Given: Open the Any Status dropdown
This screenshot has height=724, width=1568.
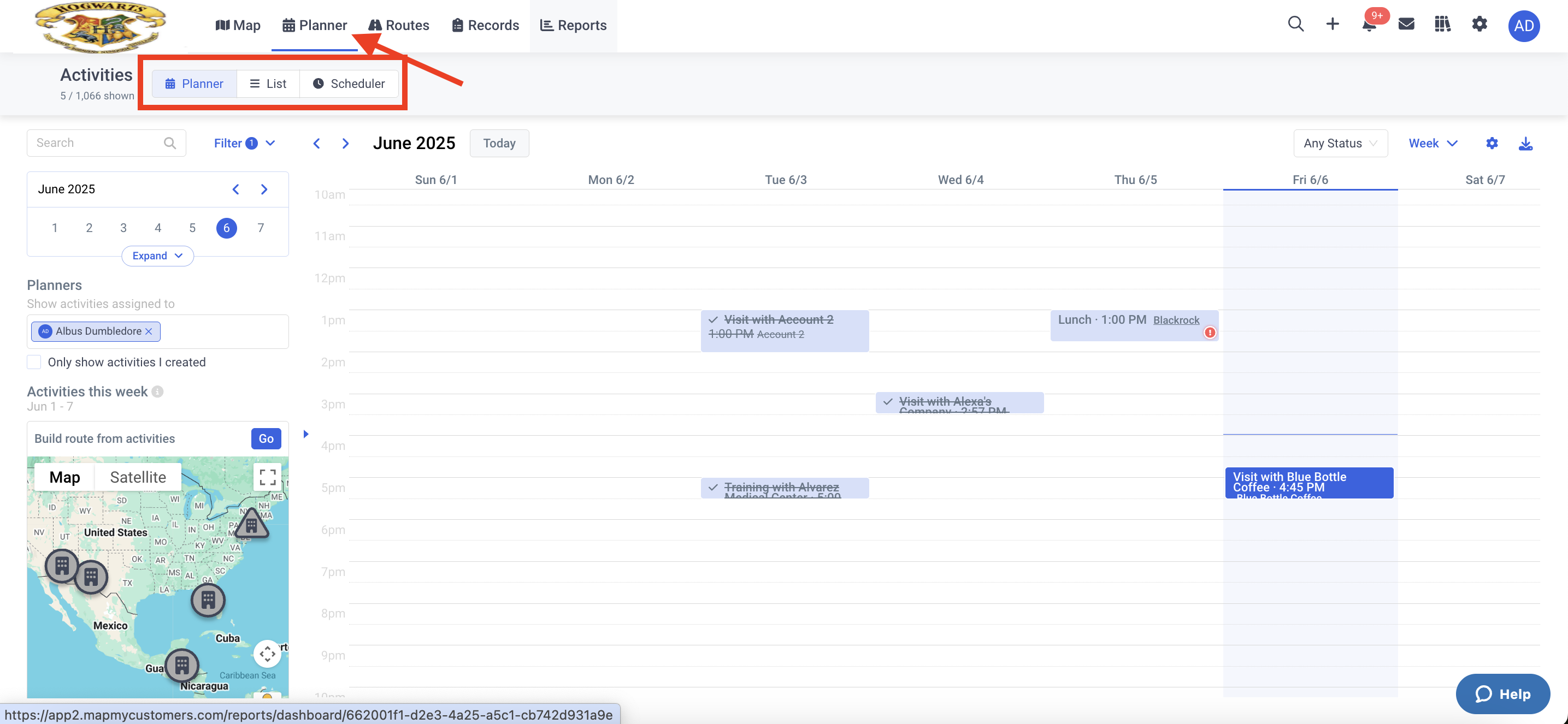Looking at the screenshot, I should click(1340, 144).
